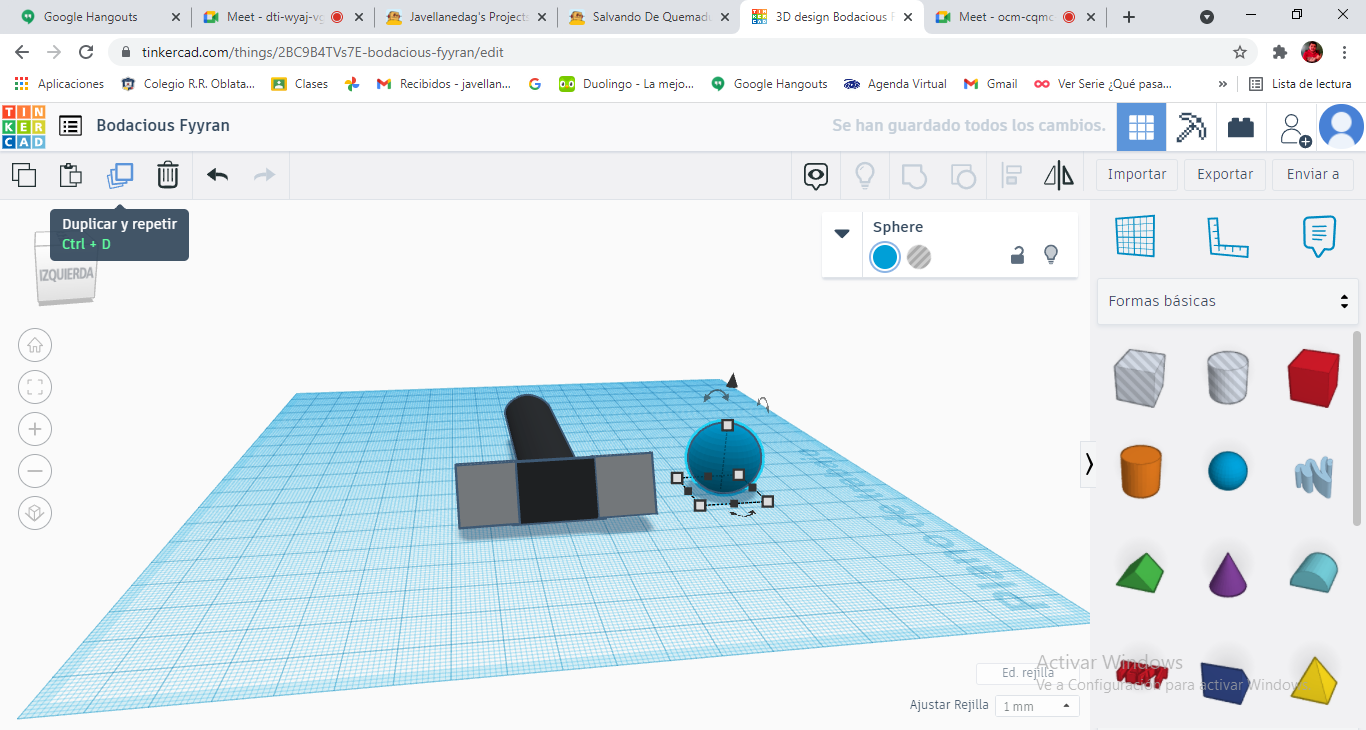Click the Ungroup shapes icon
The image size is (1366, 730).
pos(962,176)
